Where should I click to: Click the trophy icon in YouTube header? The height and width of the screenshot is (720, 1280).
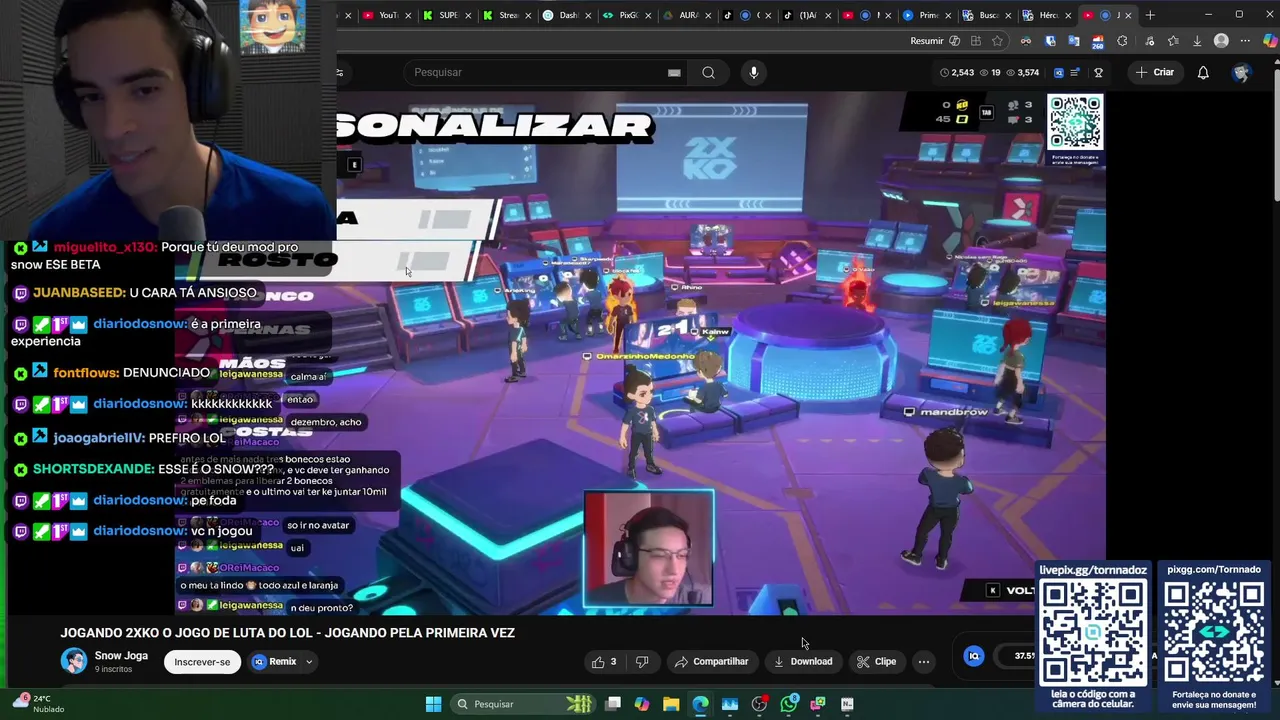(1099, 72)
